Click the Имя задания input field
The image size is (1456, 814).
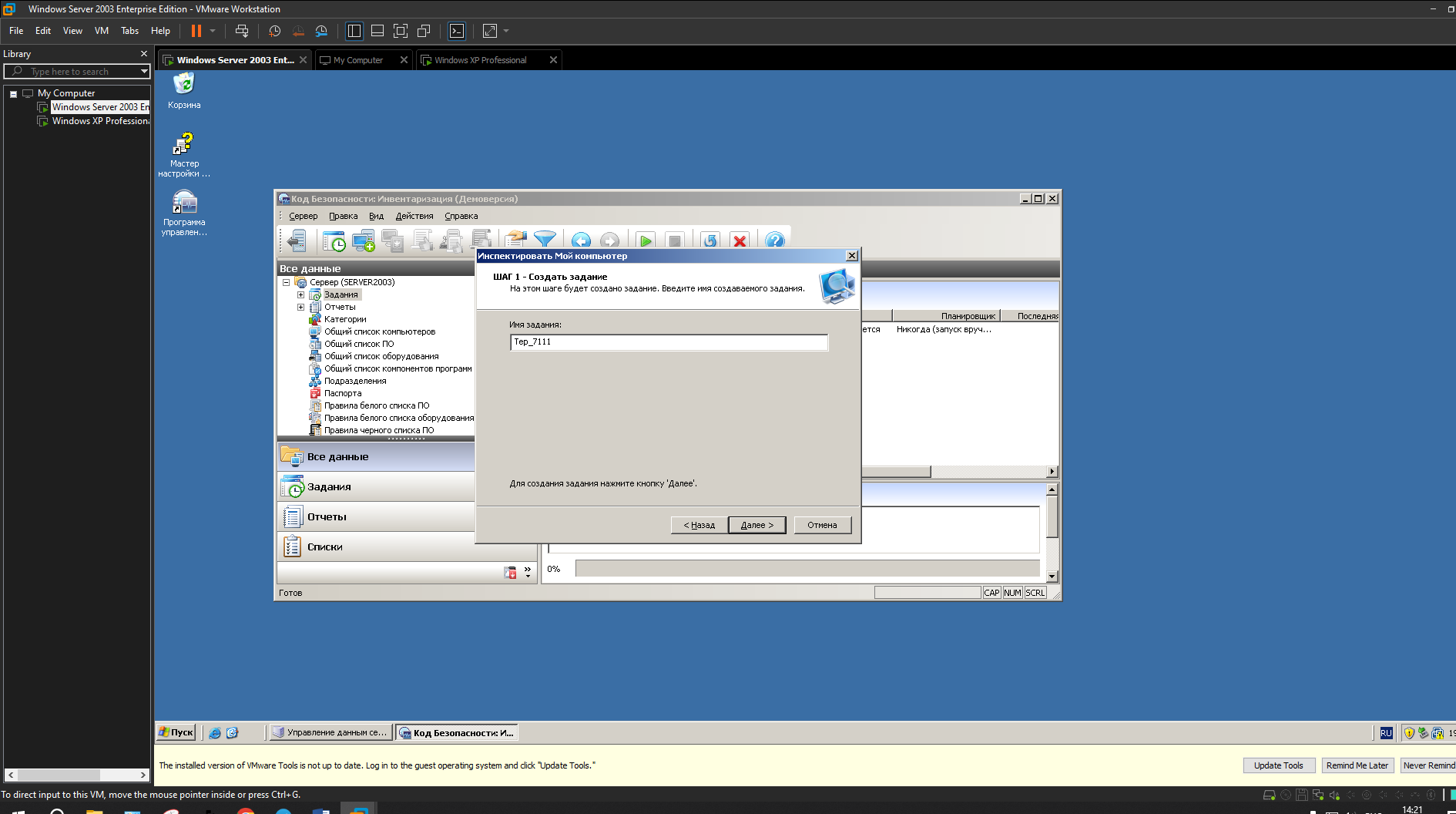669,342
